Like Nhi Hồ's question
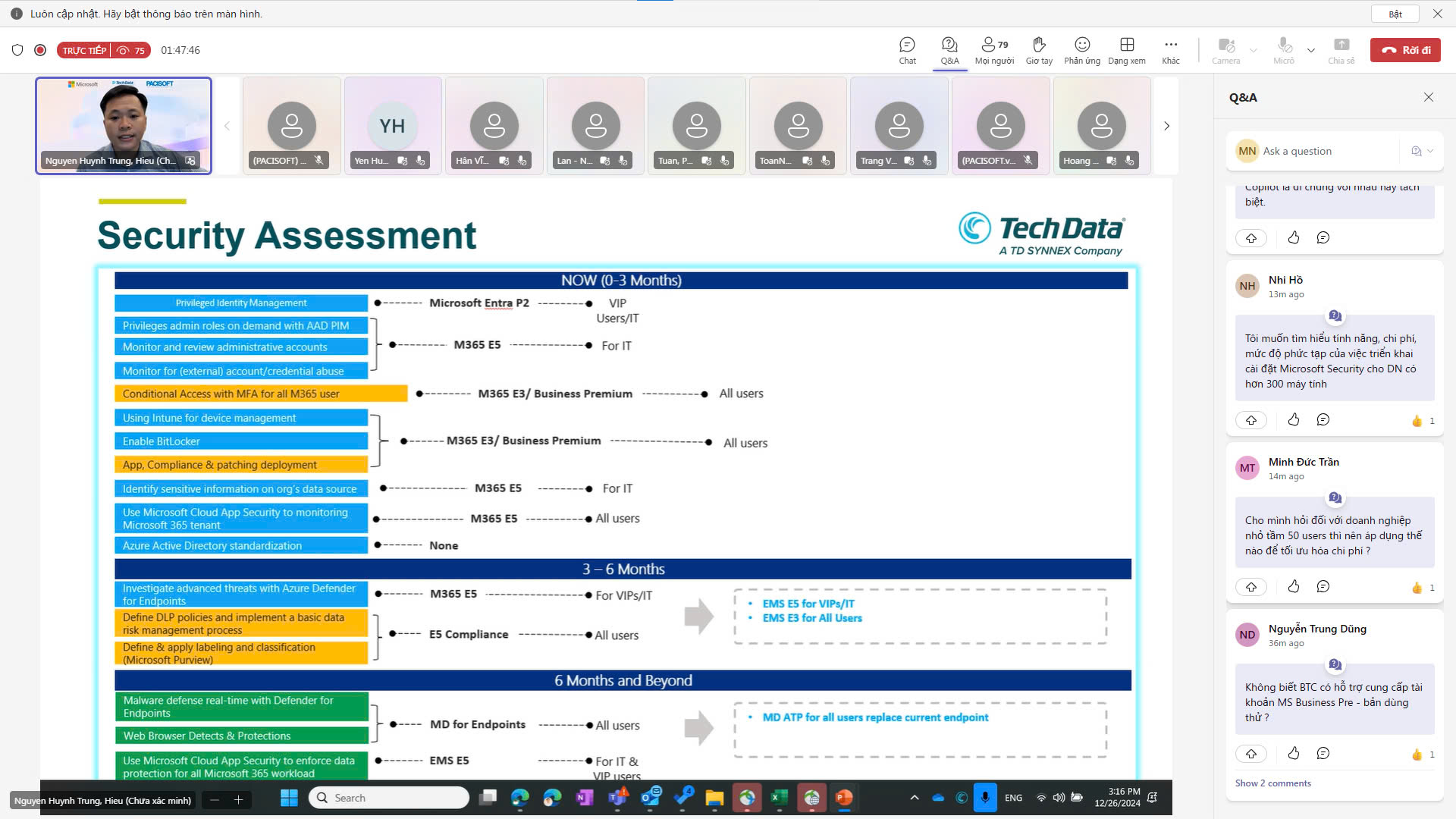 (x=1294, y=420)
